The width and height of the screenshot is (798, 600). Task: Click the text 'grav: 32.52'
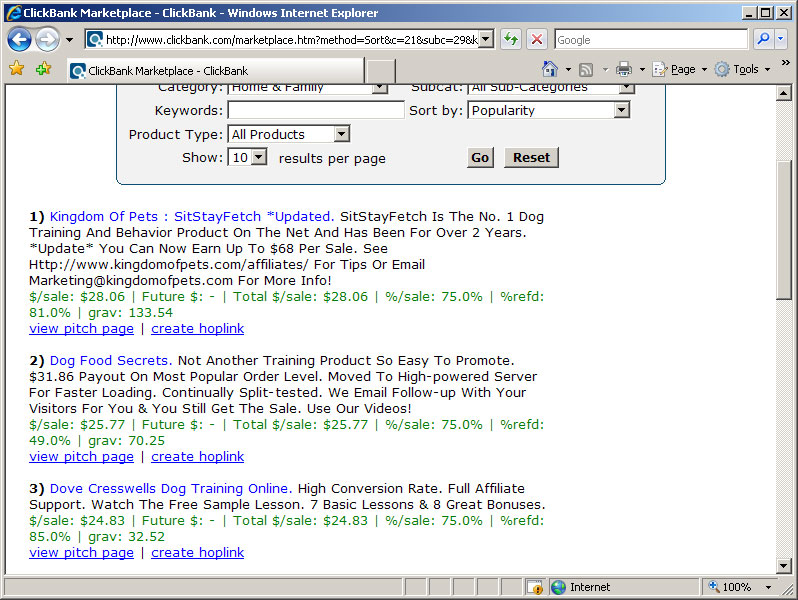pos(127,537)
